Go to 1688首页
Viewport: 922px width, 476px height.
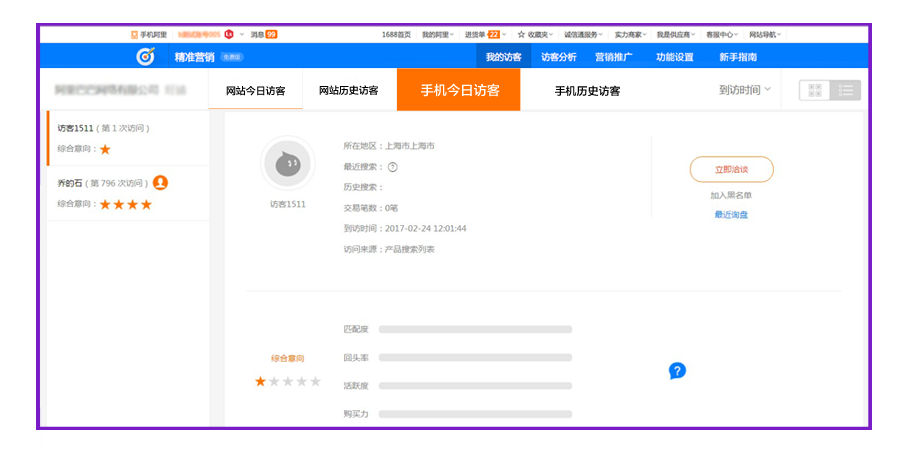click(396, 35)
